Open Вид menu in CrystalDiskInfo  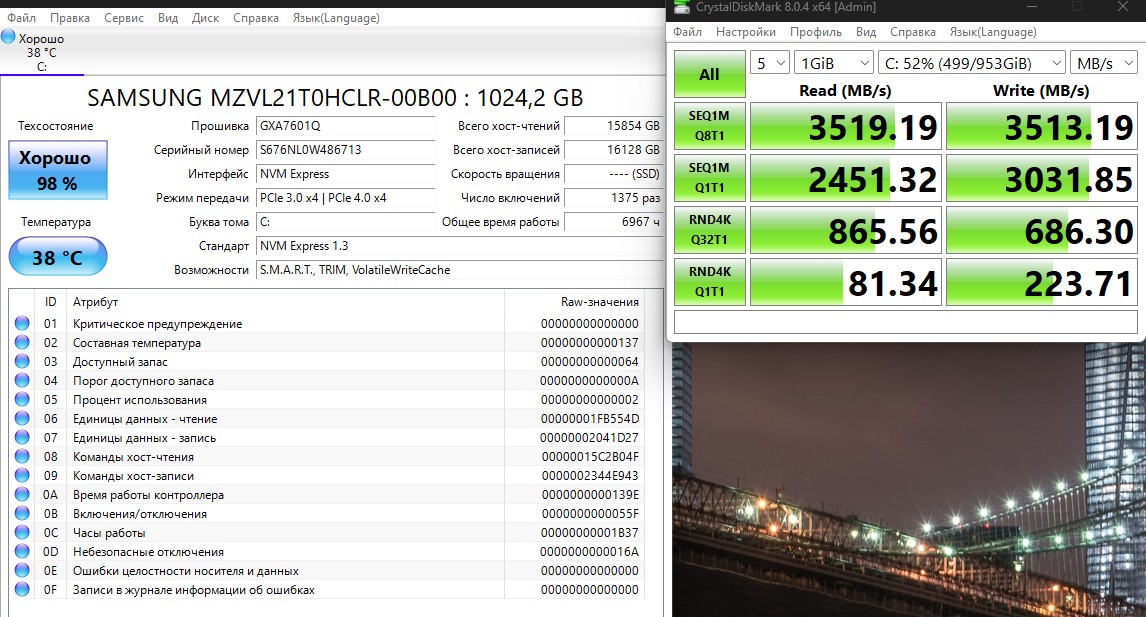[168, 18]
